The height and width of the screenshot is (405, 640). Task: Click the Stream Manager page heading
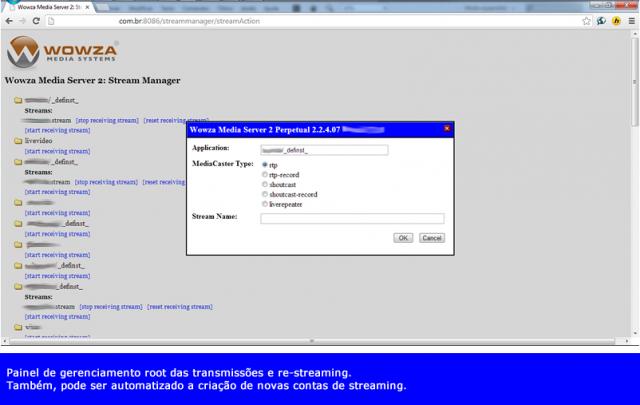pyautogui.click(x=92, y=80)
